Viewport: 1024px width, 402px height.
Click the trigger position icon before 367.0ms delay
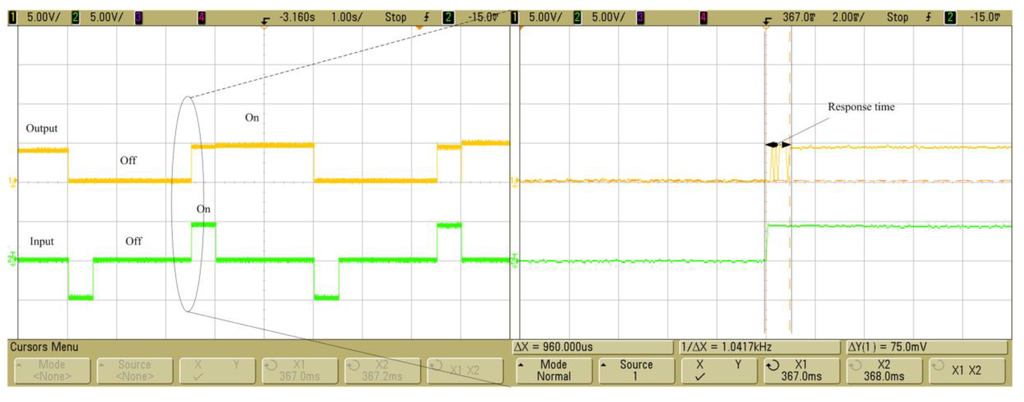tap(768, 18)
